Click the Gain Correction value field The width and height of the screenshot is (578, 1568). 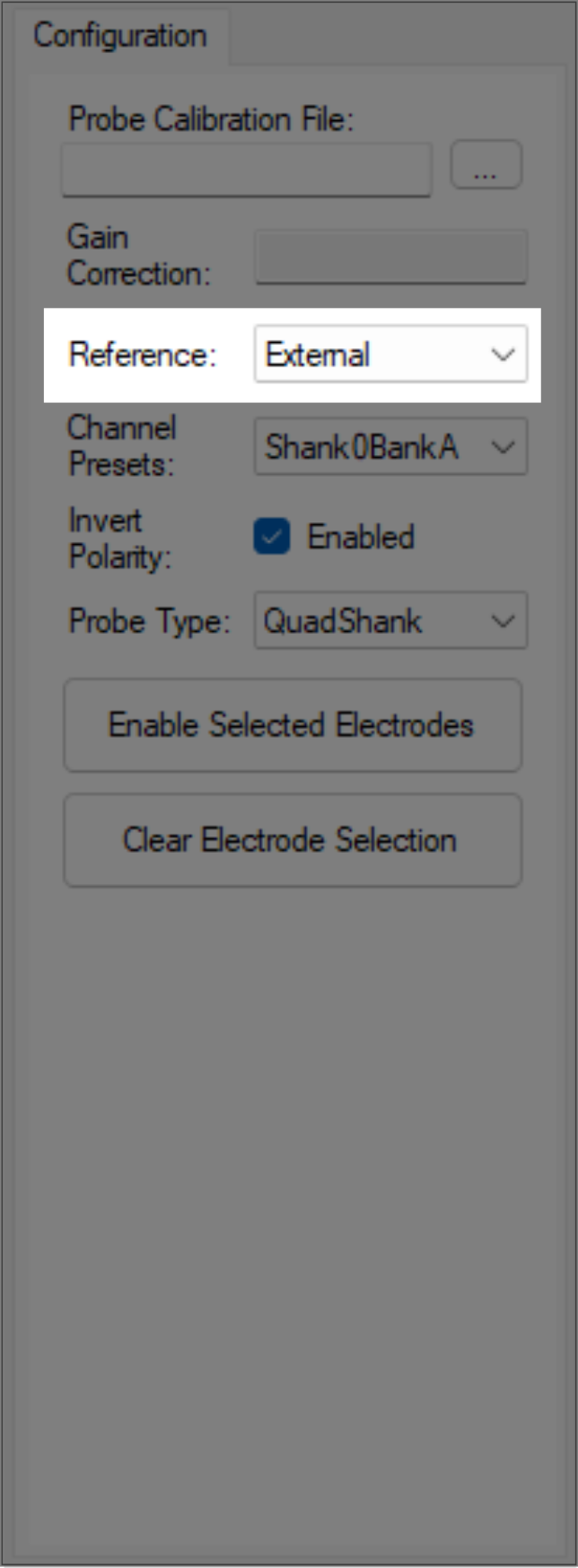(x=390, y=257)
